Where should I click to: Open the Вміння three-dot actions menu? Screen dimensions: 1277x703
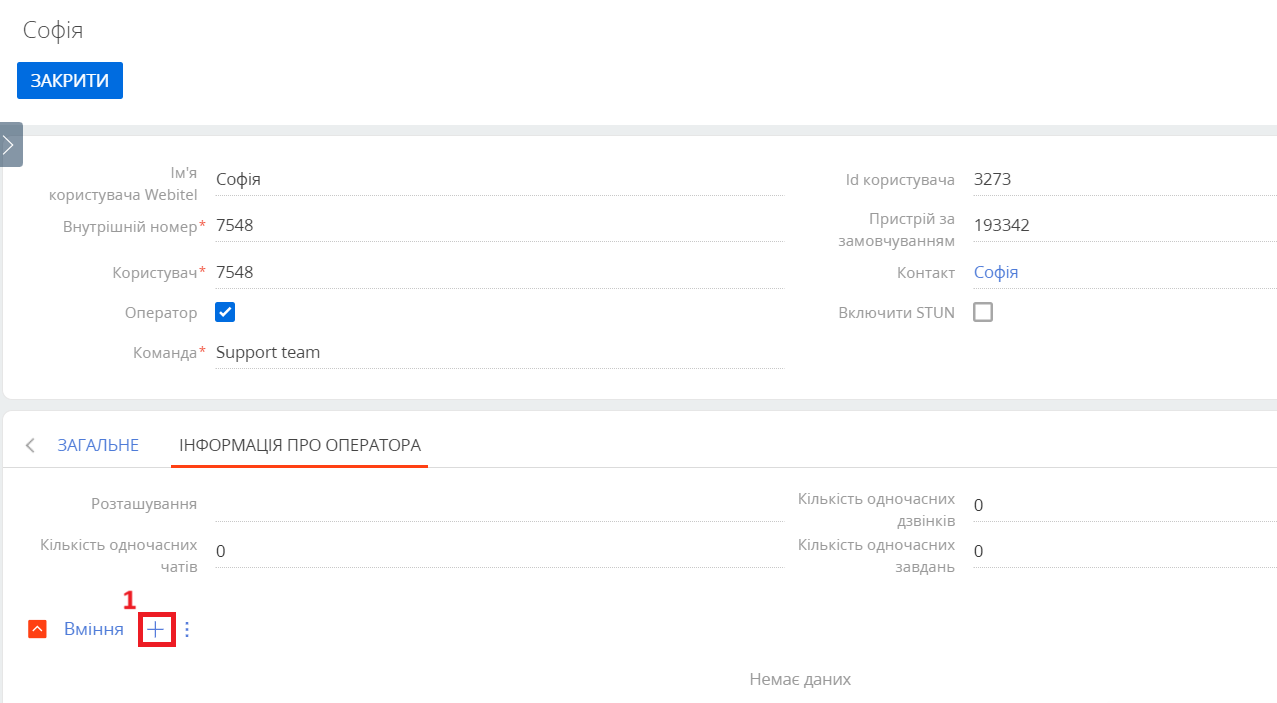click(186, 630)
